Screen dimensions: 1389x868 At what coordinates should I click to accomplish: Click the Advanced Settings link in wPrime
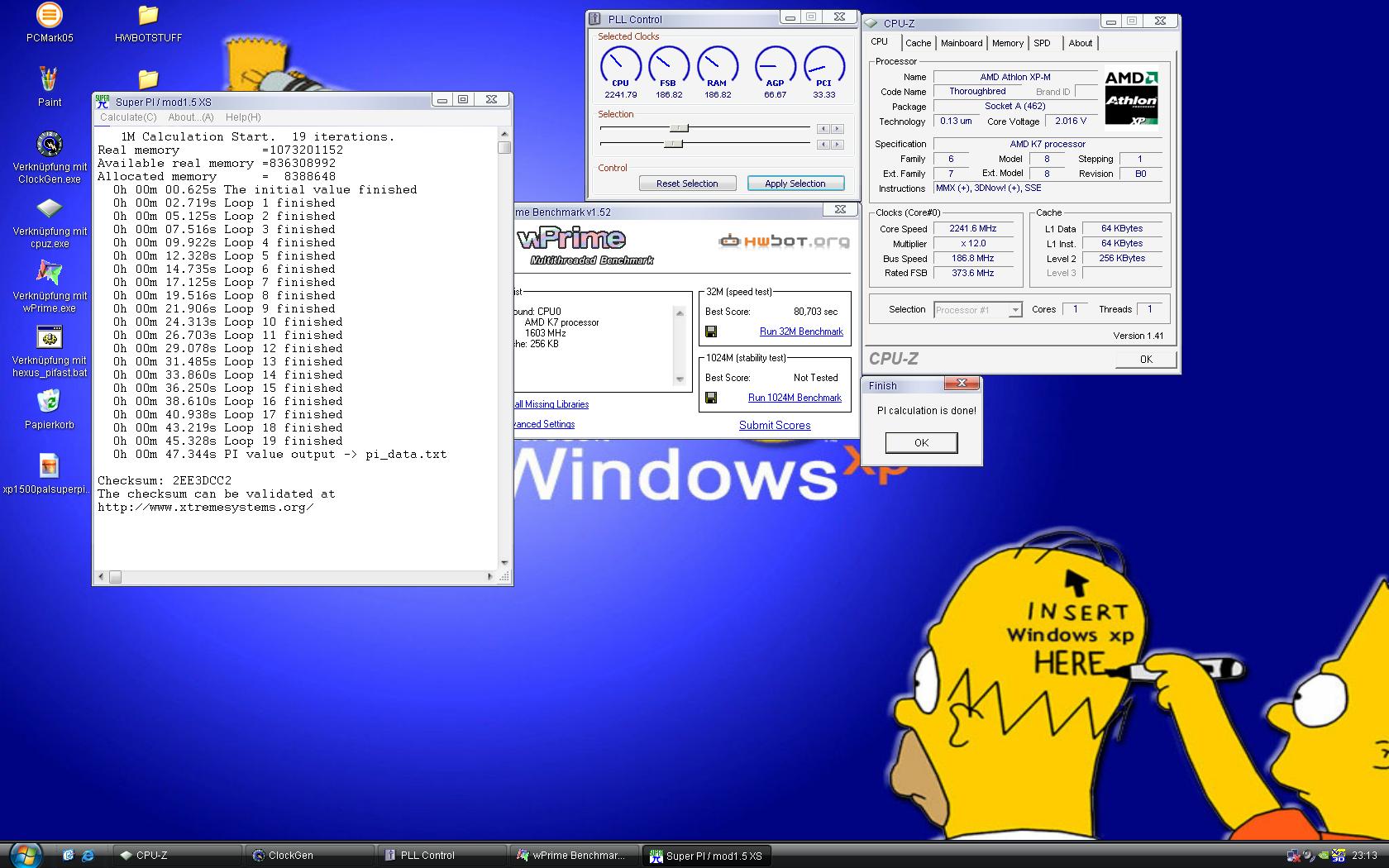click(544, 424)
